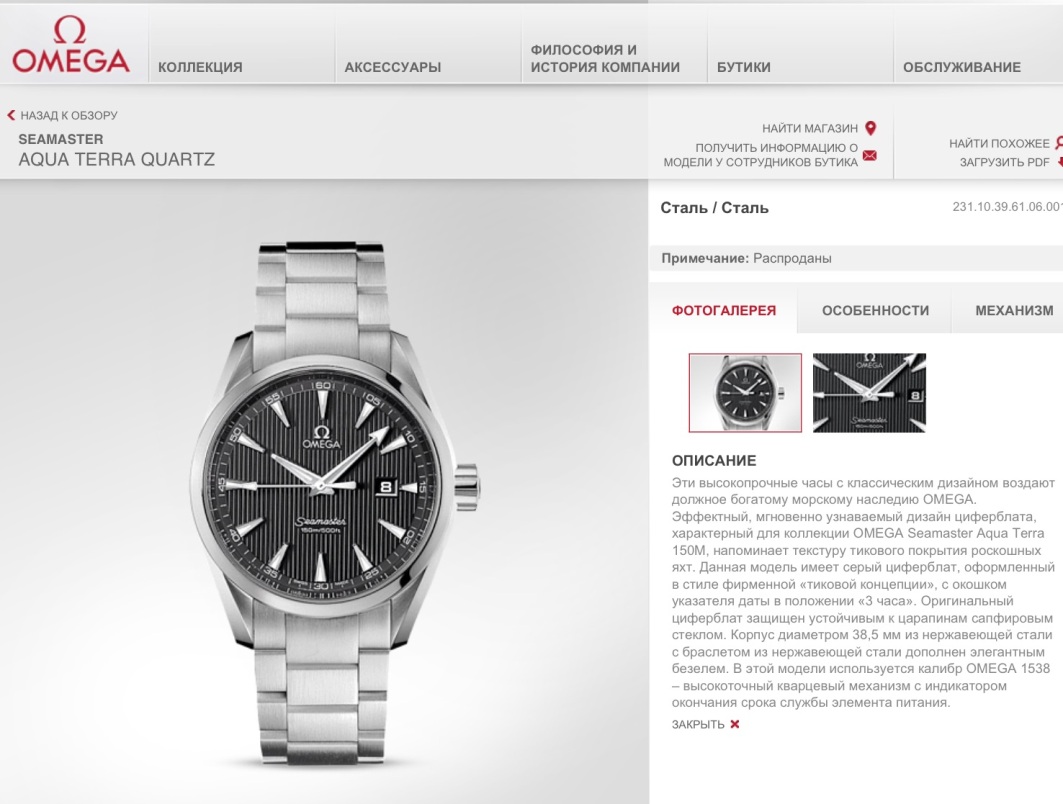1063x804 pixels.
Task: Open the АКСЕССУАРЫ menu
Action: (x=393, y=67)
